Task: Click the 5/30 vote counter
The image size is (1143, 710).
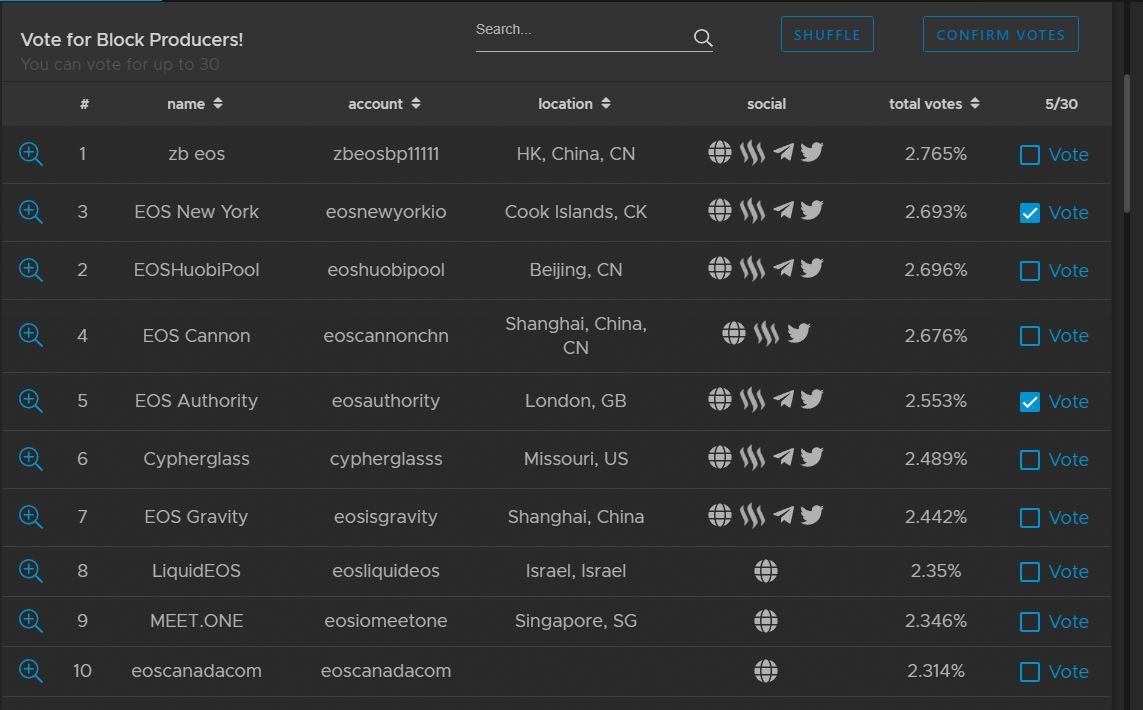Action: coord(1061,104)
